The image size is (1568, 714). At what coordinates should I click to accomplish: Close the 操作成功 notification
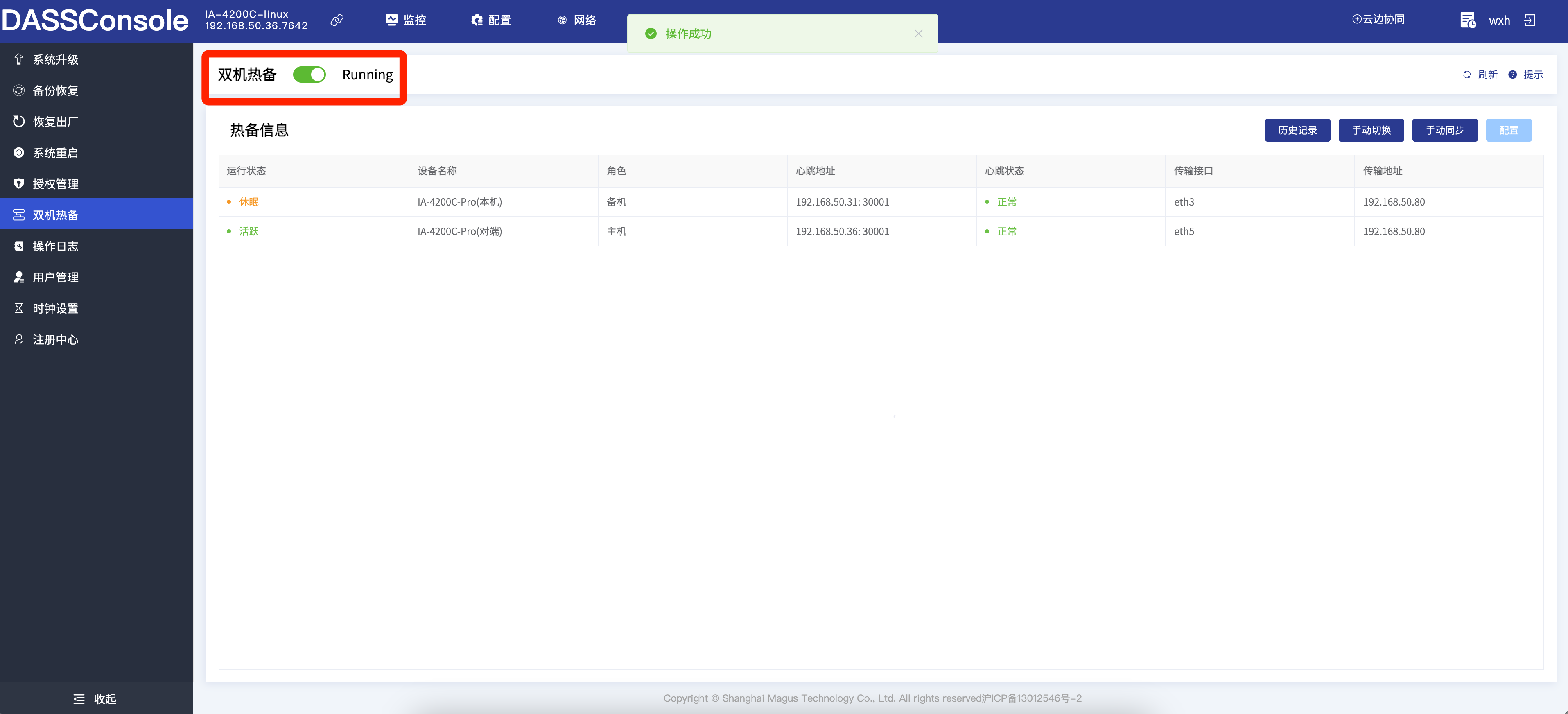pyautogui.click(x=919, y=34)
